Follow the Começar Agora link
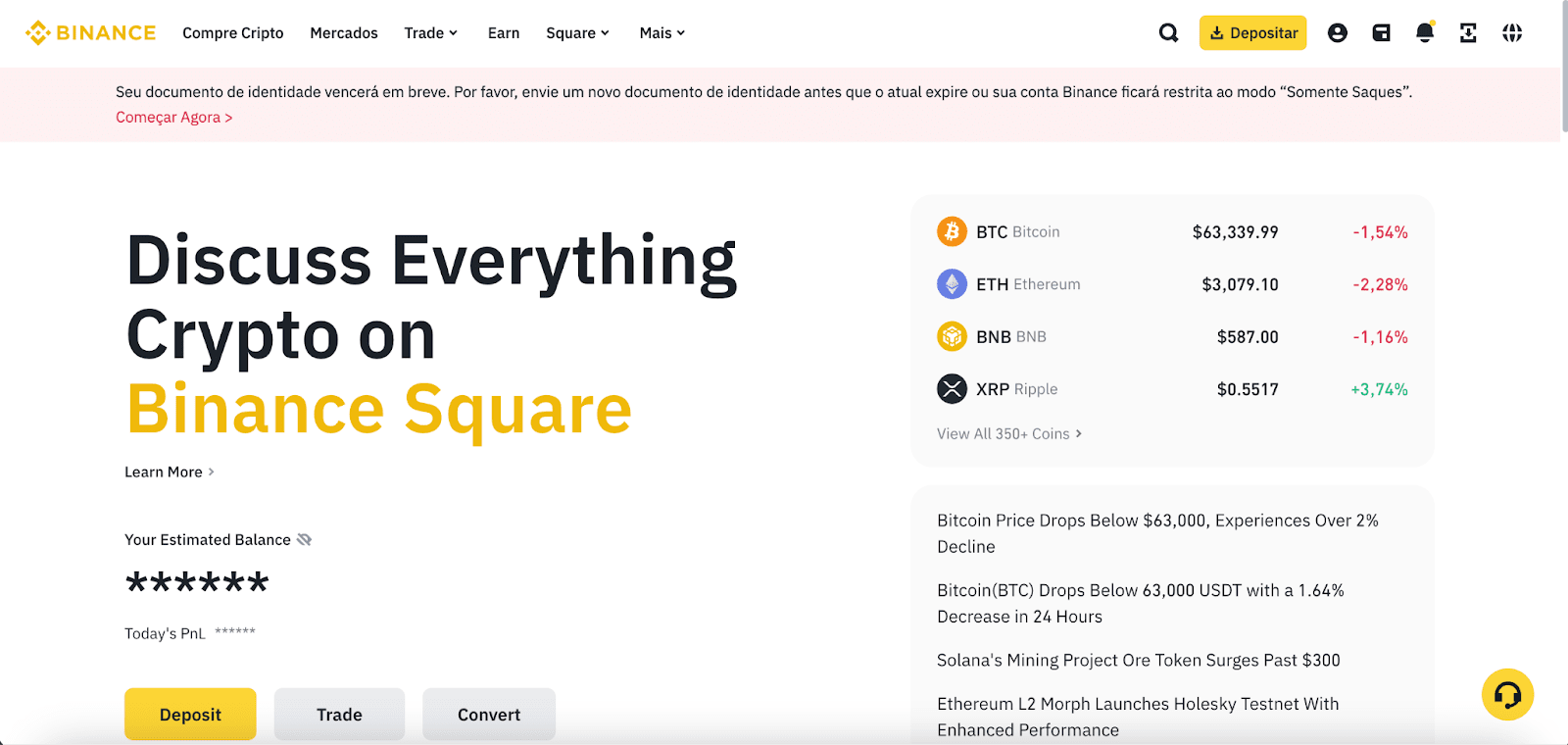The width and height of the screenshot is (1568, 745). [x=174, y=117]
